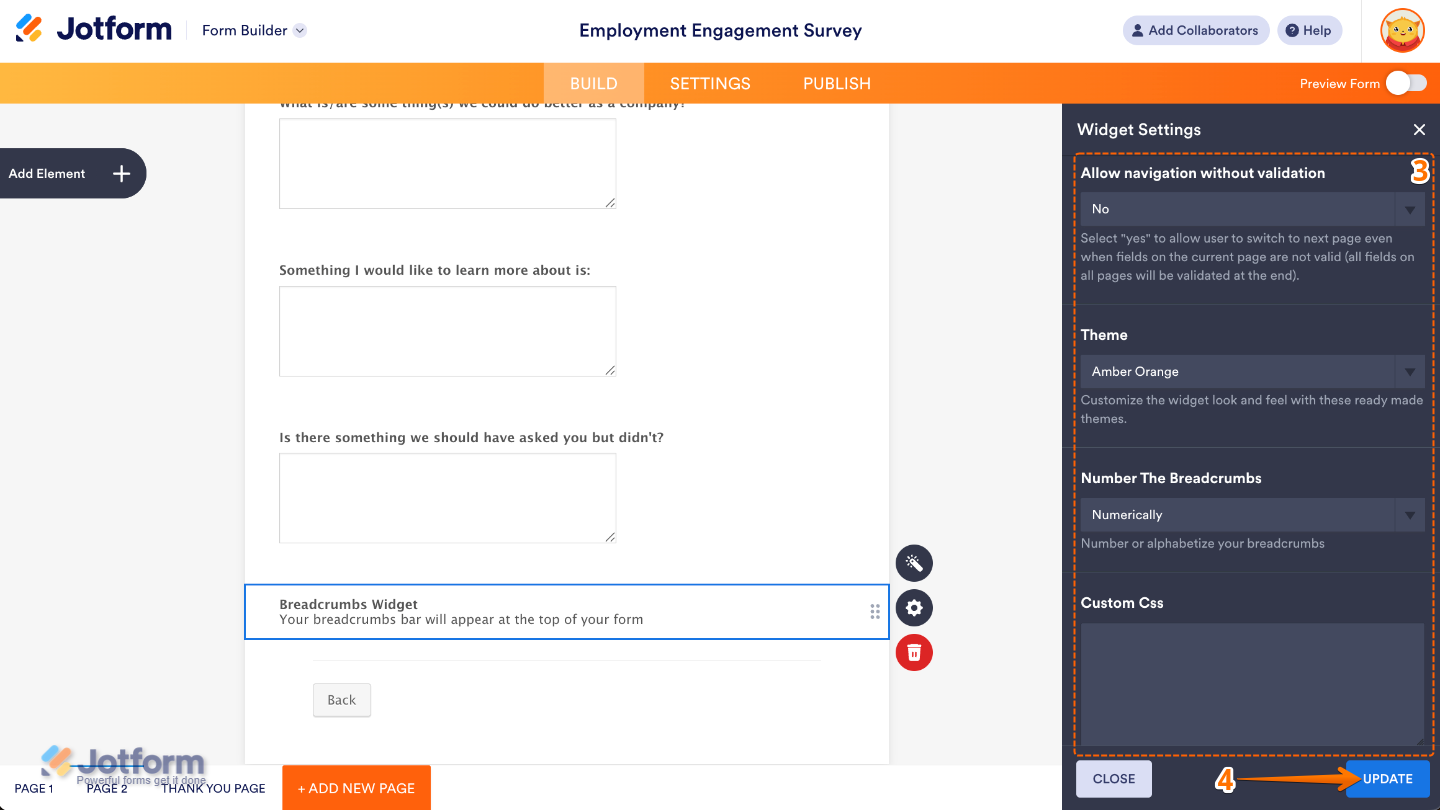
Task: Open the user avatar profile menu
Action: pos(1402,31)
